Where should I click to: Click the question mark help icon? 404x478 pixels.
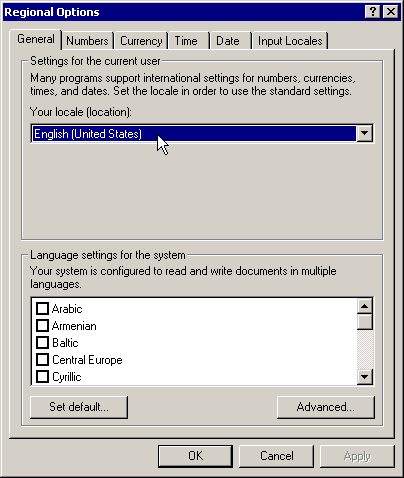coord(373,12)
